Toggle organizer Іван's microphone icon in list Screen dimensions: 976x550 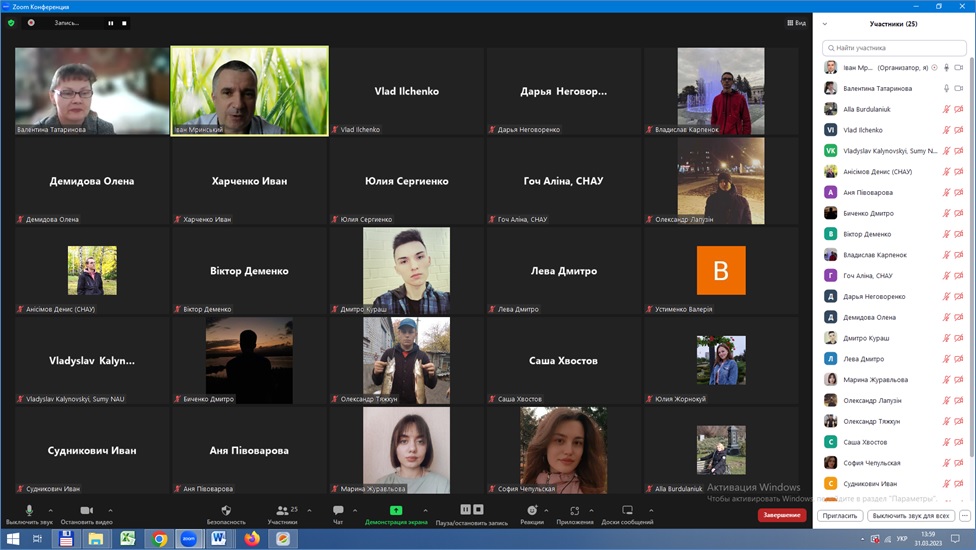946,67
